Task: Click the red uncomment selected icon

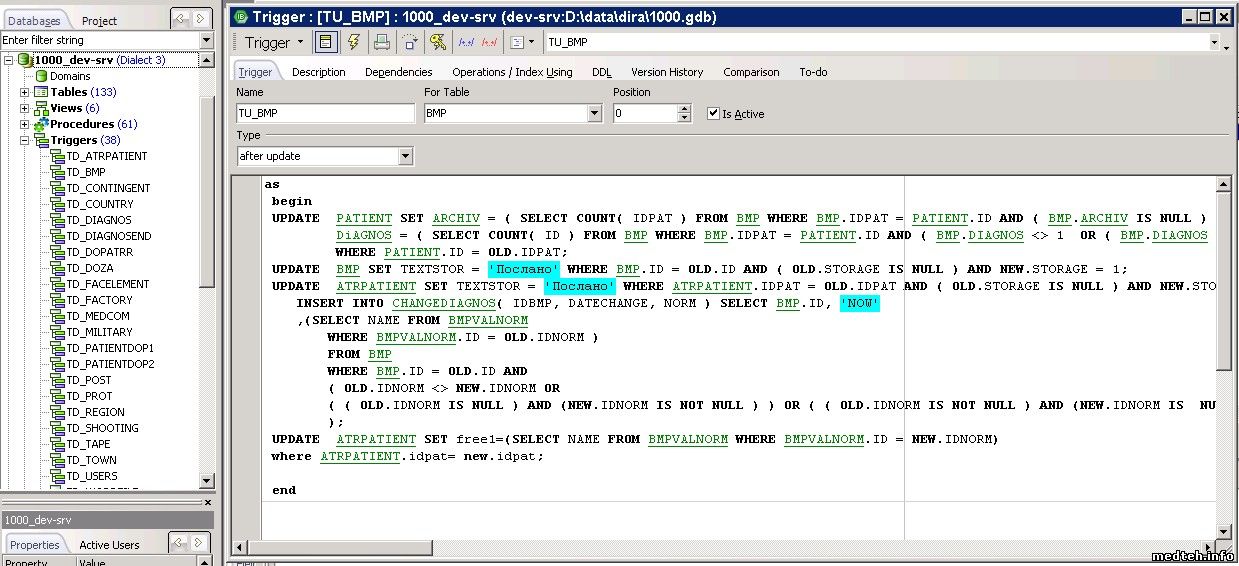Action: coord(490,42)
